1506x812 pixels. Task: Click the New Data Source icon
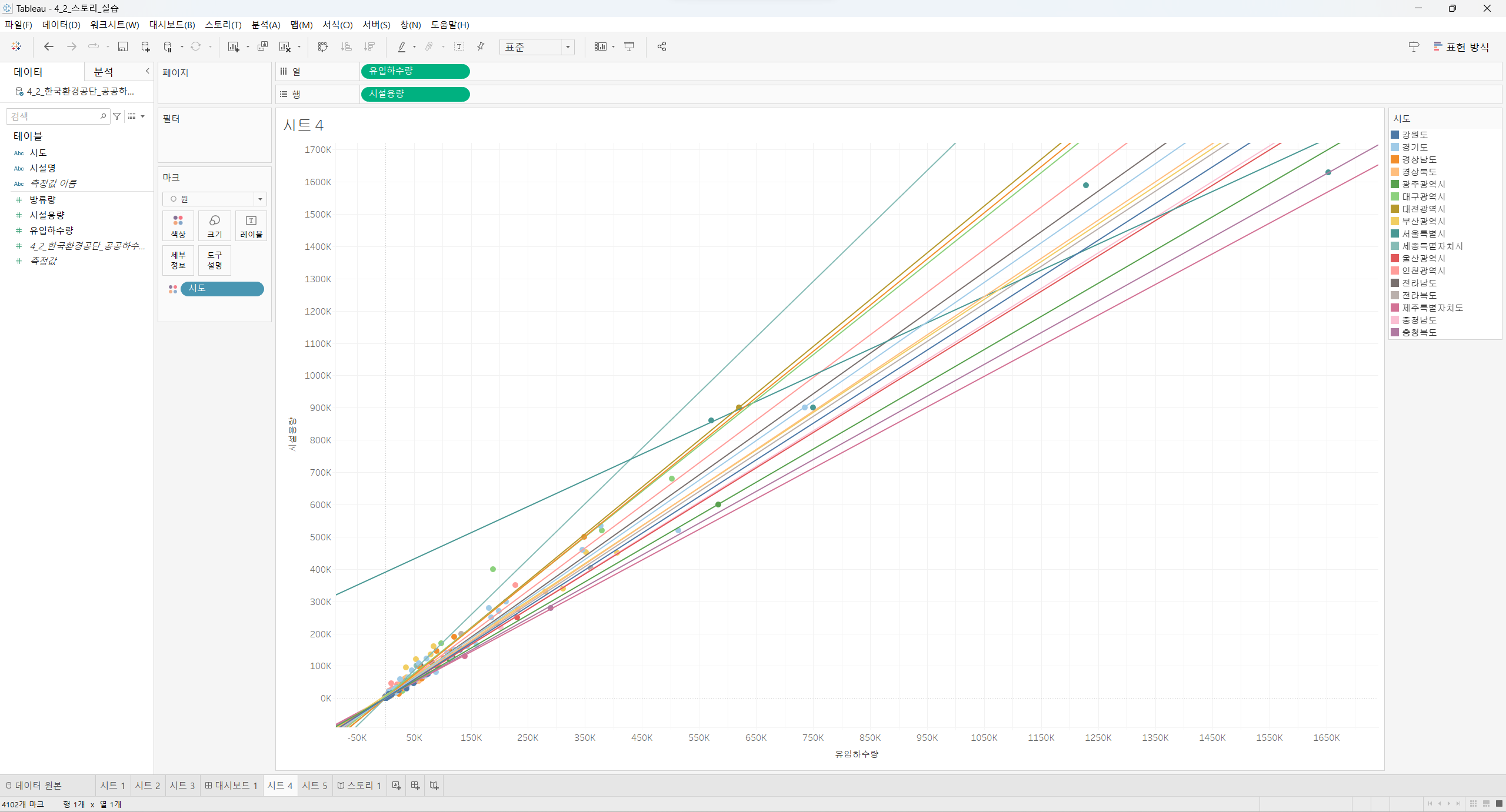145,46
